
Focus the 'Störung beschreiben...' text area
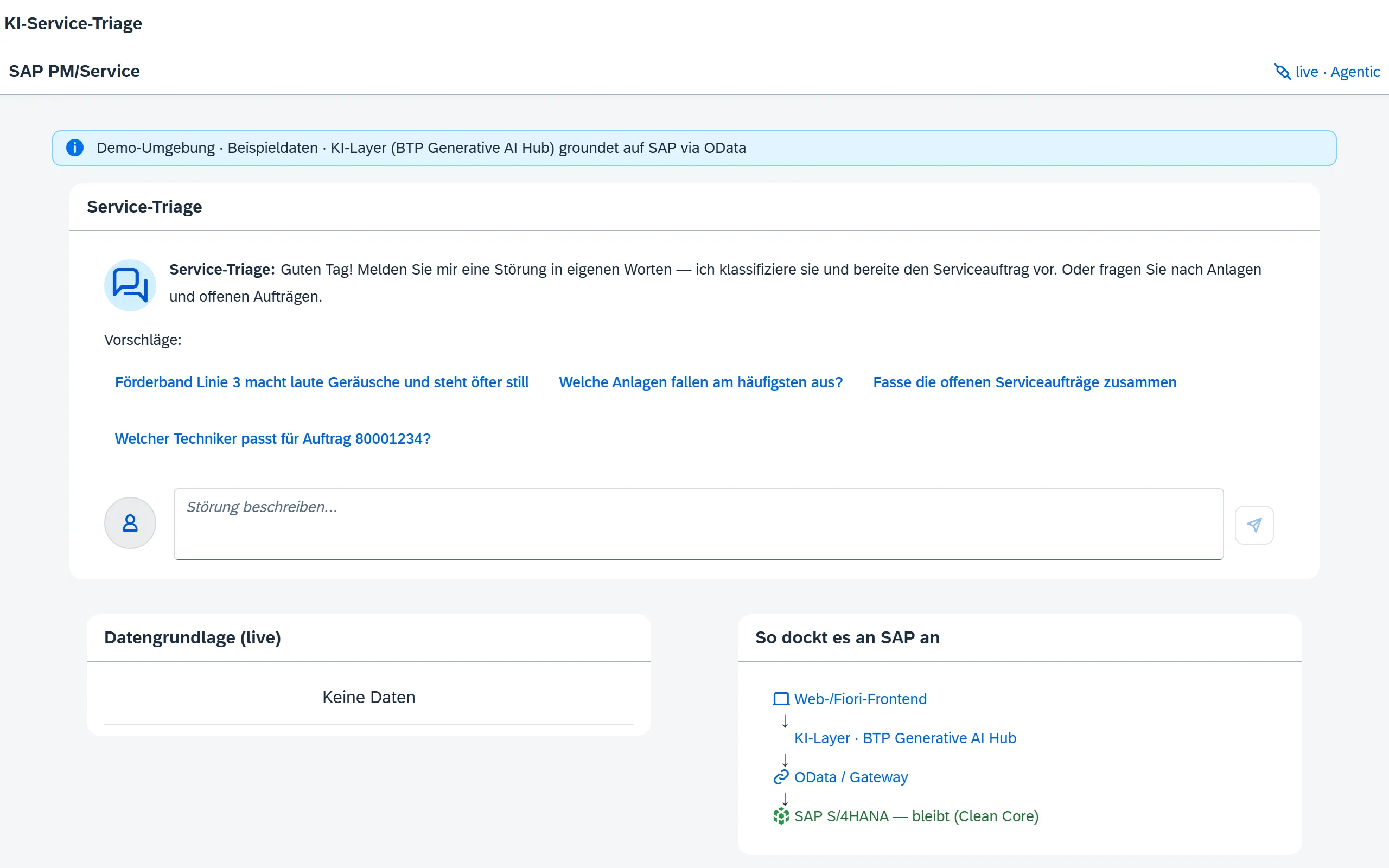point(698,524)
